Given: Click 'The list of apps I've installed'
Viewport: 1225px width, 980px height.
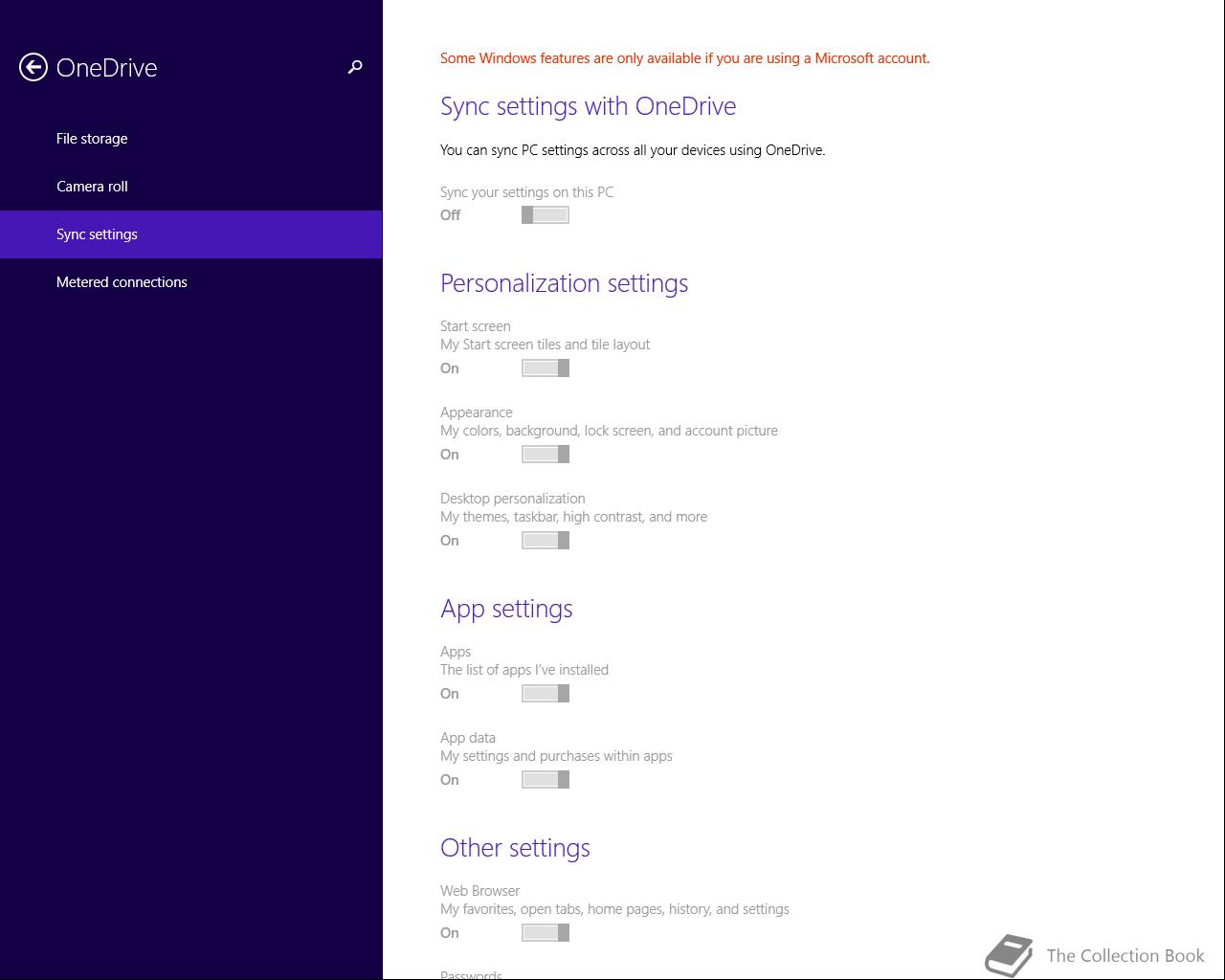Looking at the screenshot, I should (524, 670).
